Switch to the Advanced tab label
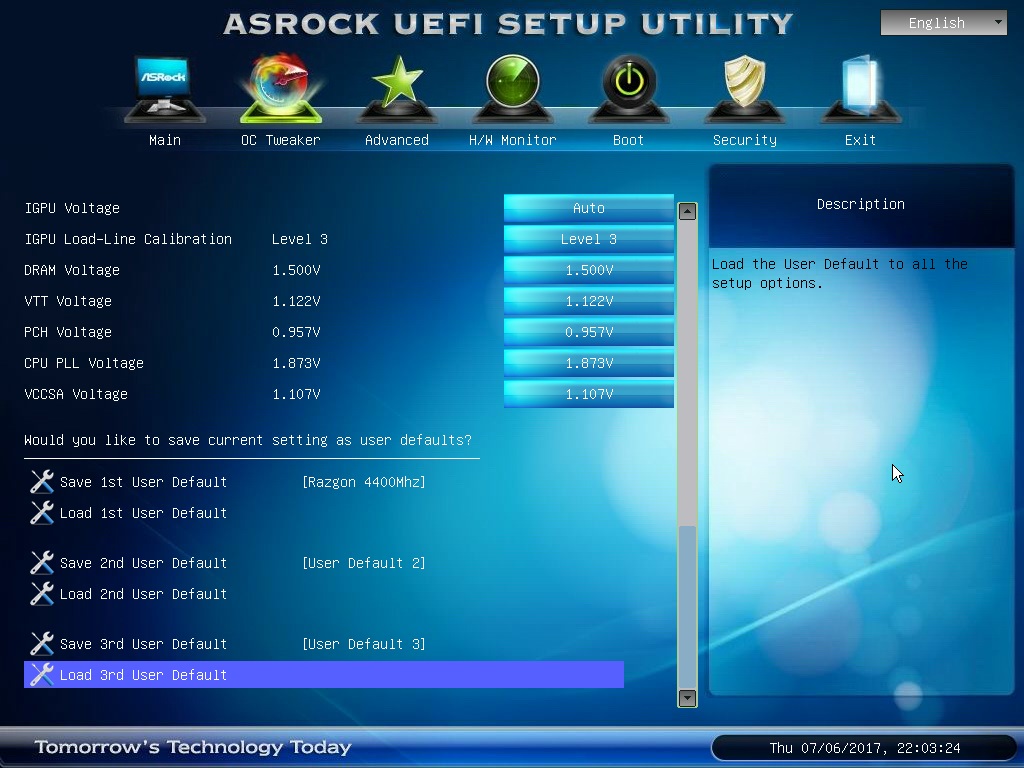1024x768 pixels. click(396, 140)
